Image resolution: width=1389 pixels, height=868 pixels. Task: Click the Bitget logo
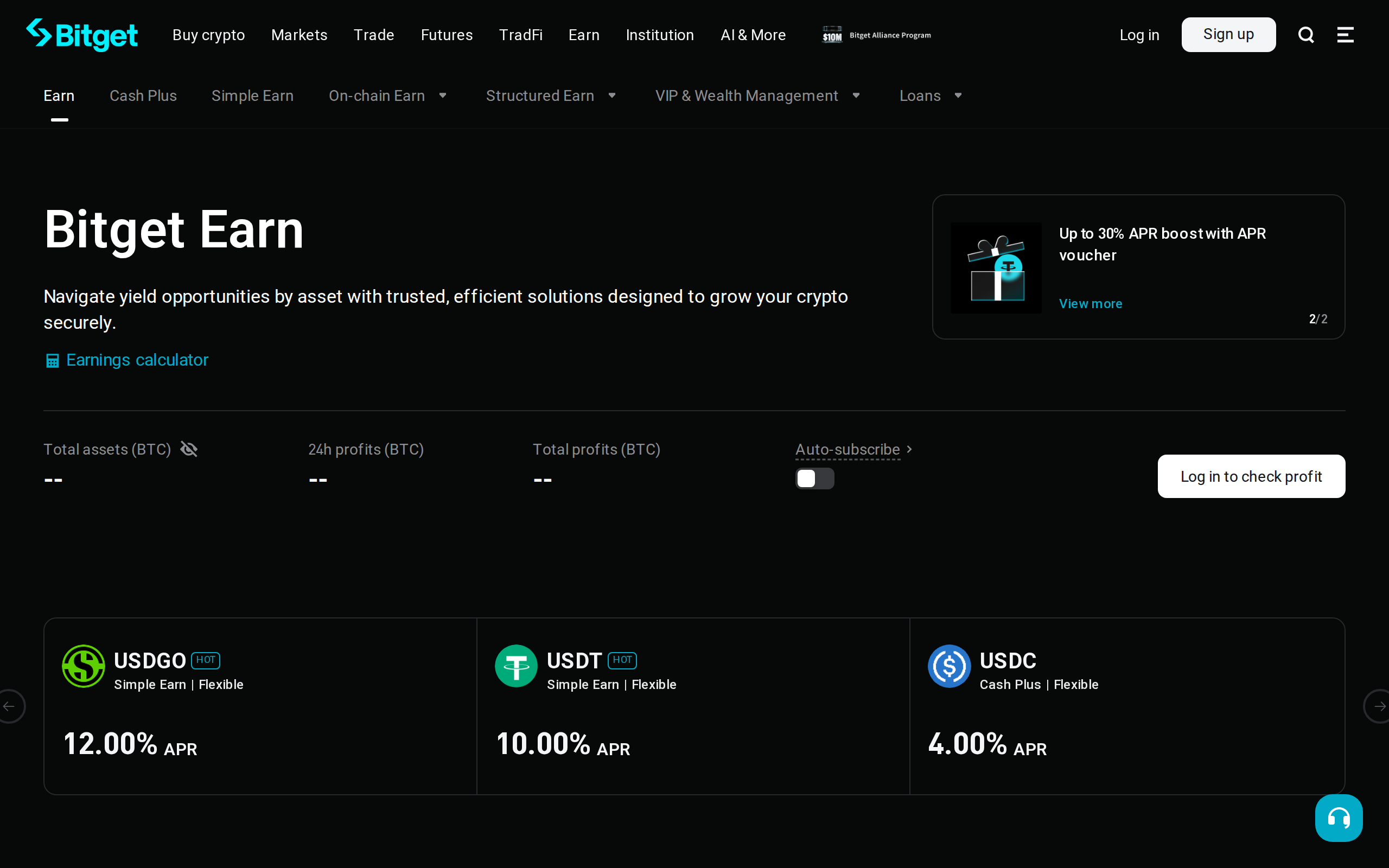(x=81, y=35)
